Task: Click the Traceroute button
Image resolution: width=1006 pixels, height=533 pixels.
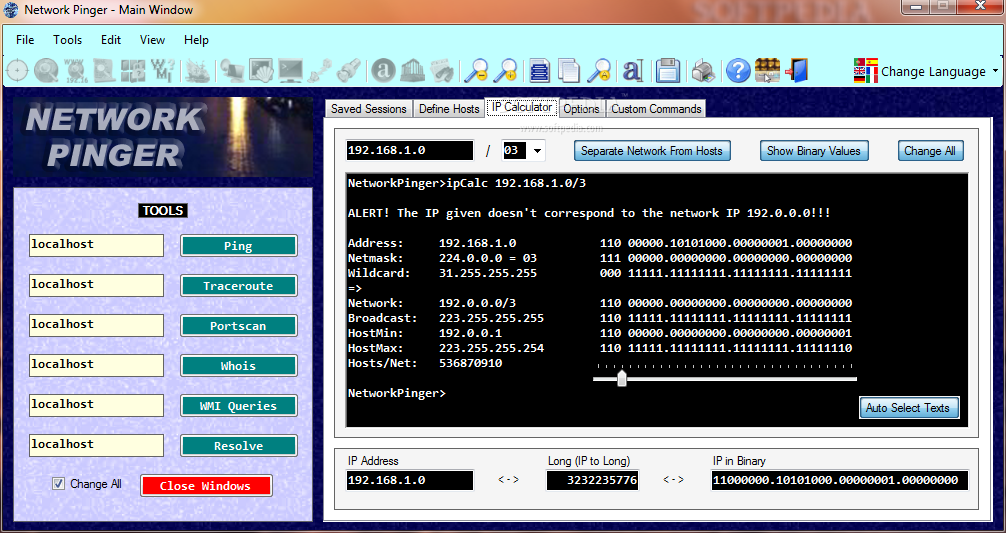Action: click(239, 286)
